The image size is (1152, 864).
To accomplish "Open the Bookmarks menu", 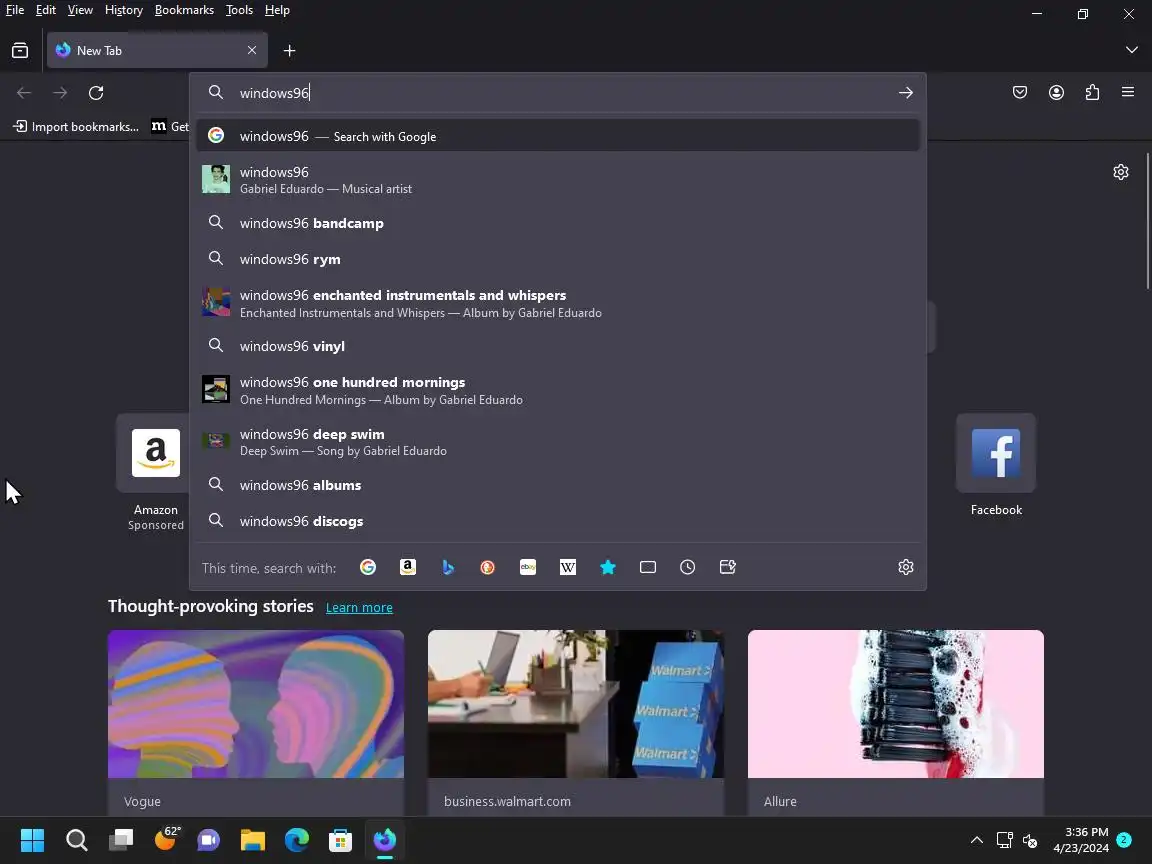I will coord(184,10).
